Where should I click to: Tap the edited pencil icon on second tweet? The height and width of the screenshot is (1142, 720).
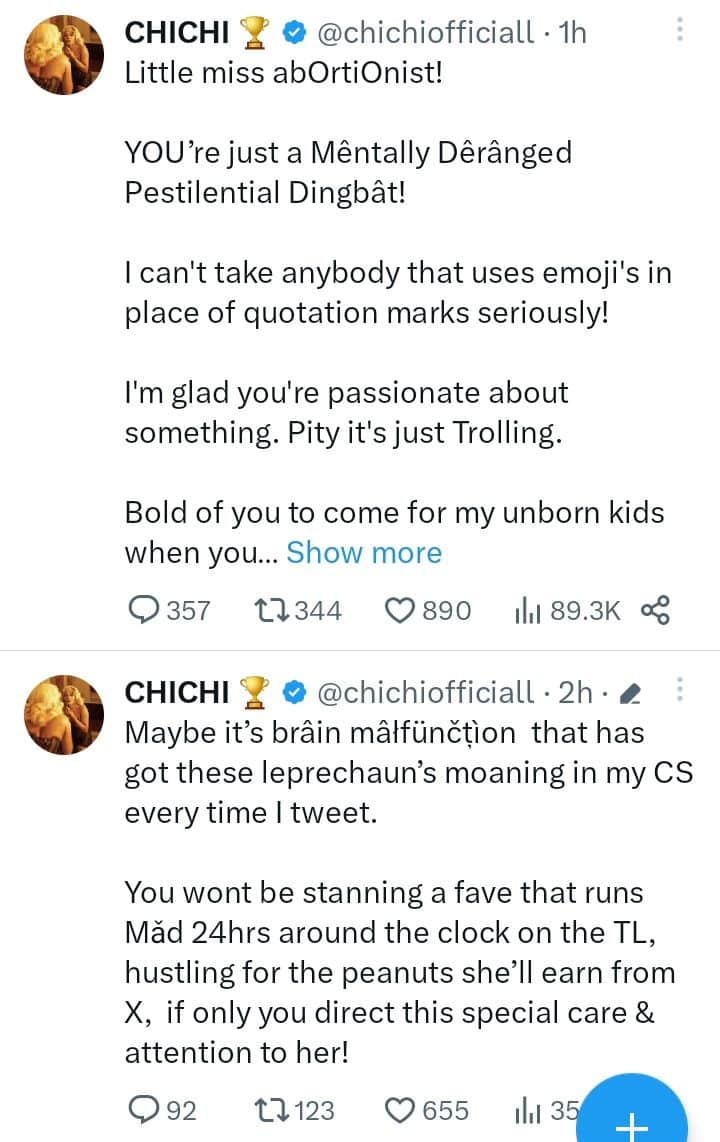[x=630, y=692]
